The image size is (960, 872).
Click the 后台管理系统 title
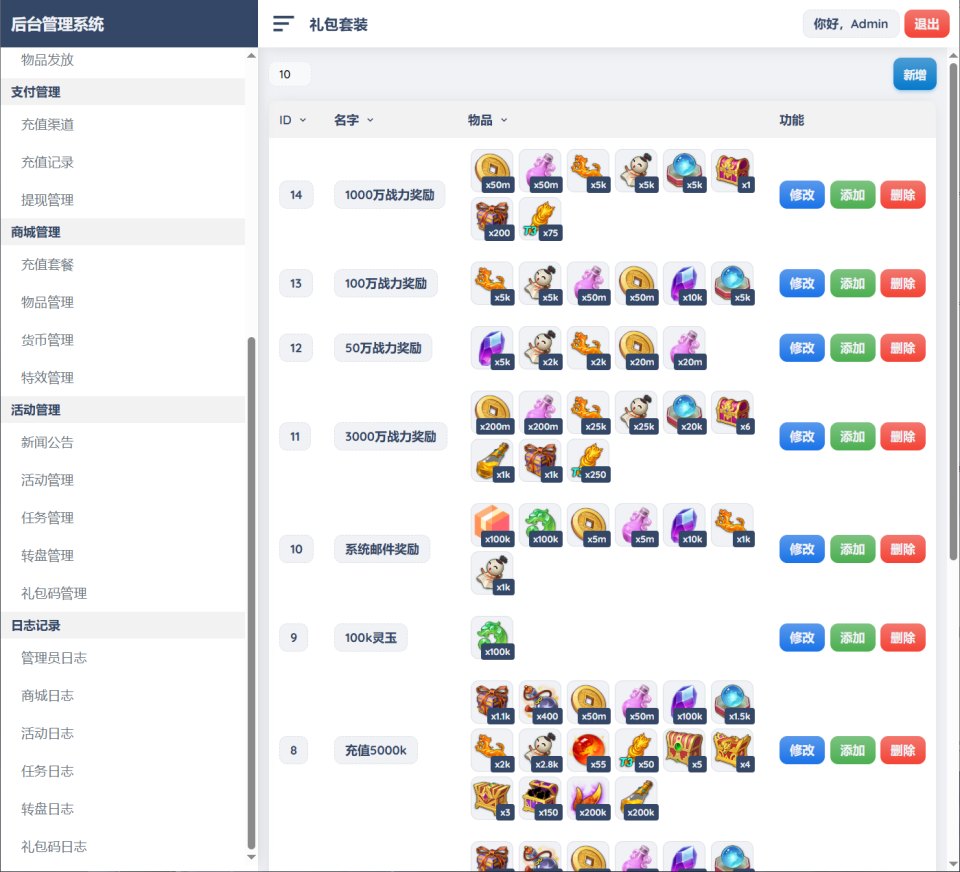[58, 24]
